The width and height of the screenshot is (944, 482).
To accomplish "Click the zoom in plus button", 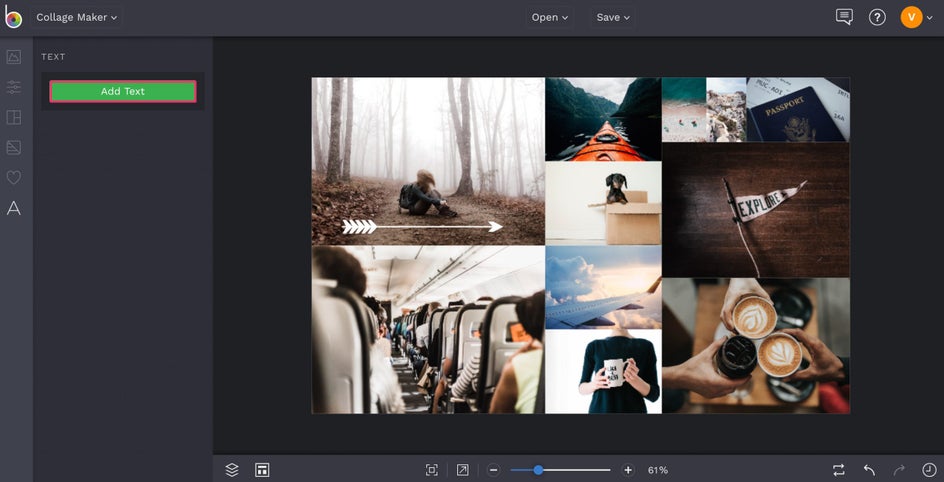I will coord(628,470).
